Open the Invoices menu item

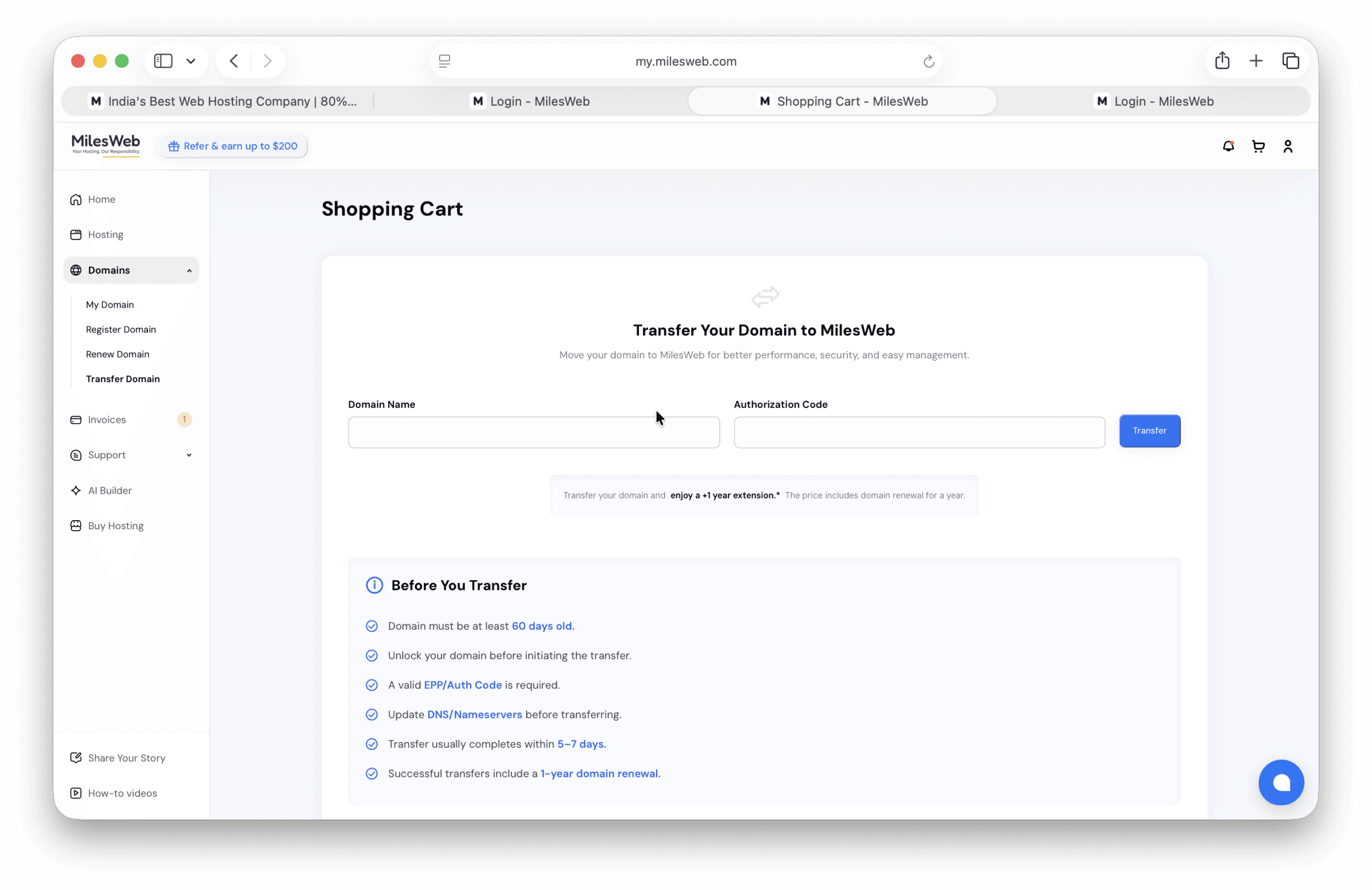click(131, 420)
